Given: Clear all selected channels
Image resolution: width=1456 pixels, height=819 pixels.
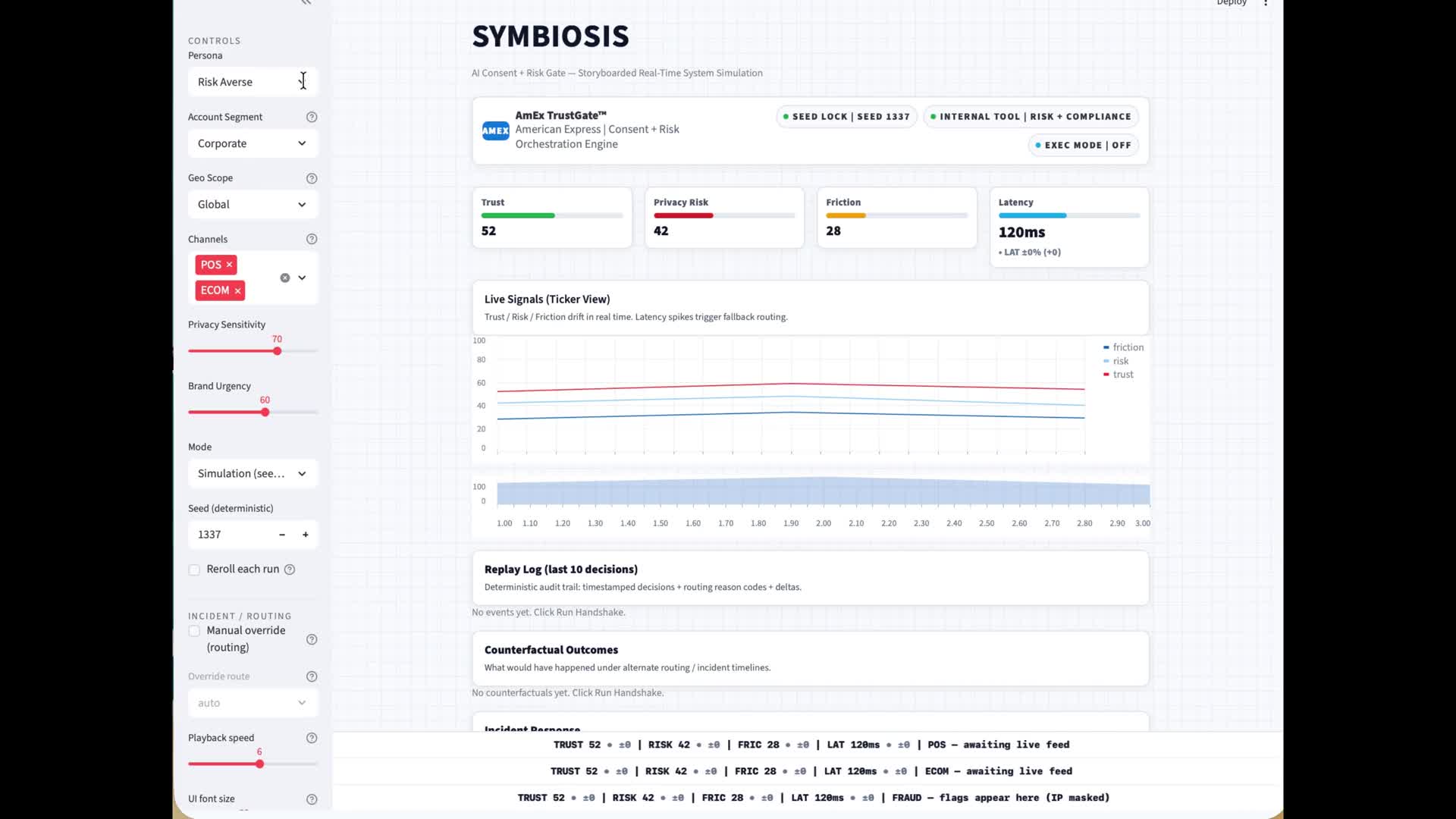Looking at the screenshot, I should tap(285, 278).
